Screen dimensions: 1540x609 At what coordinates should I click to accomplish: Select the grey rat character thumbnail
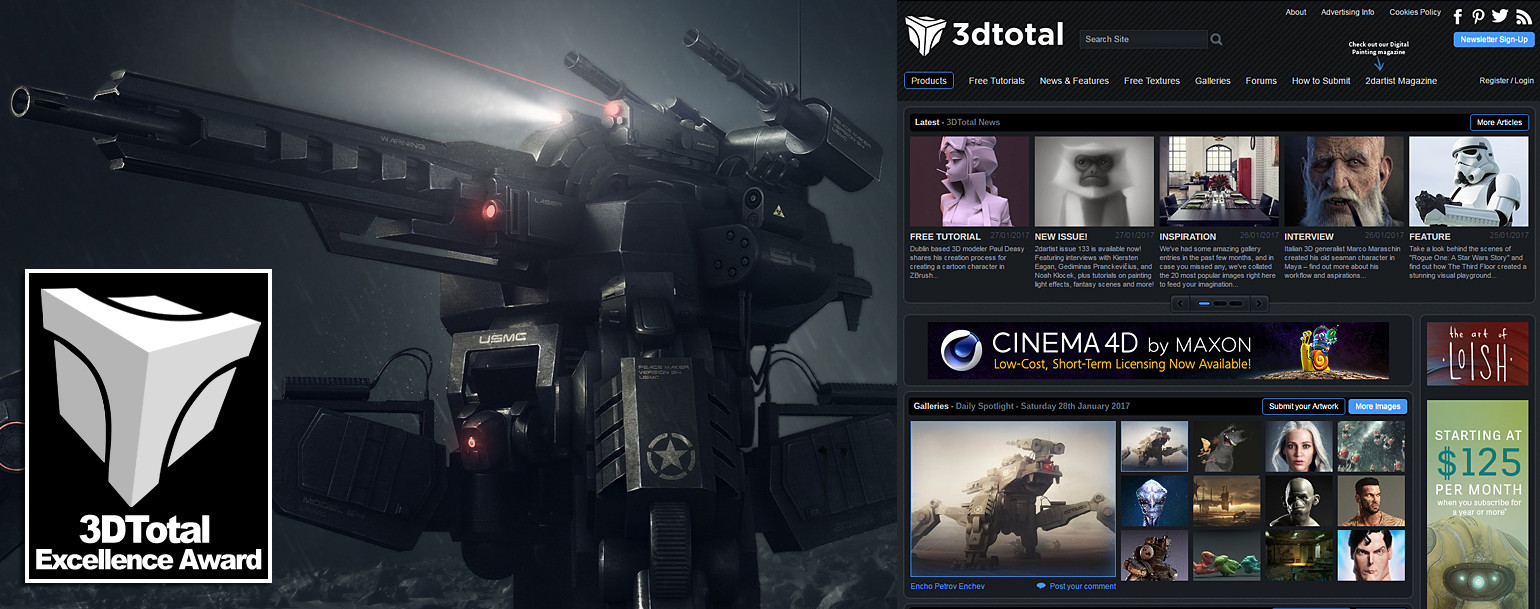tap(1226, 446)
